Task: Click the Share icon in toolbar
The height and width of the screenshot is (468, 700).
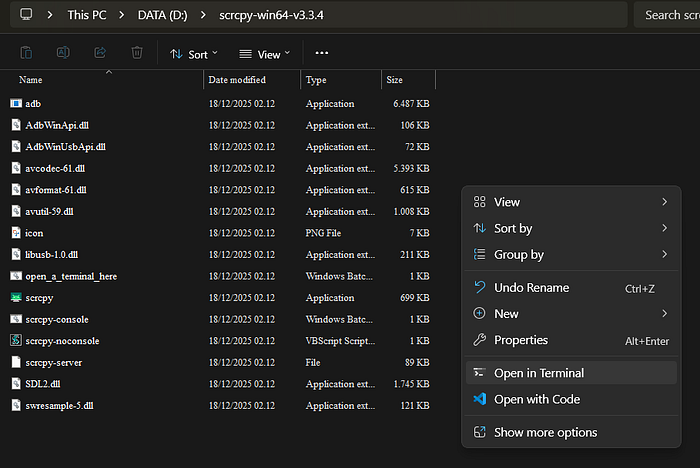Action: point(100,53)
